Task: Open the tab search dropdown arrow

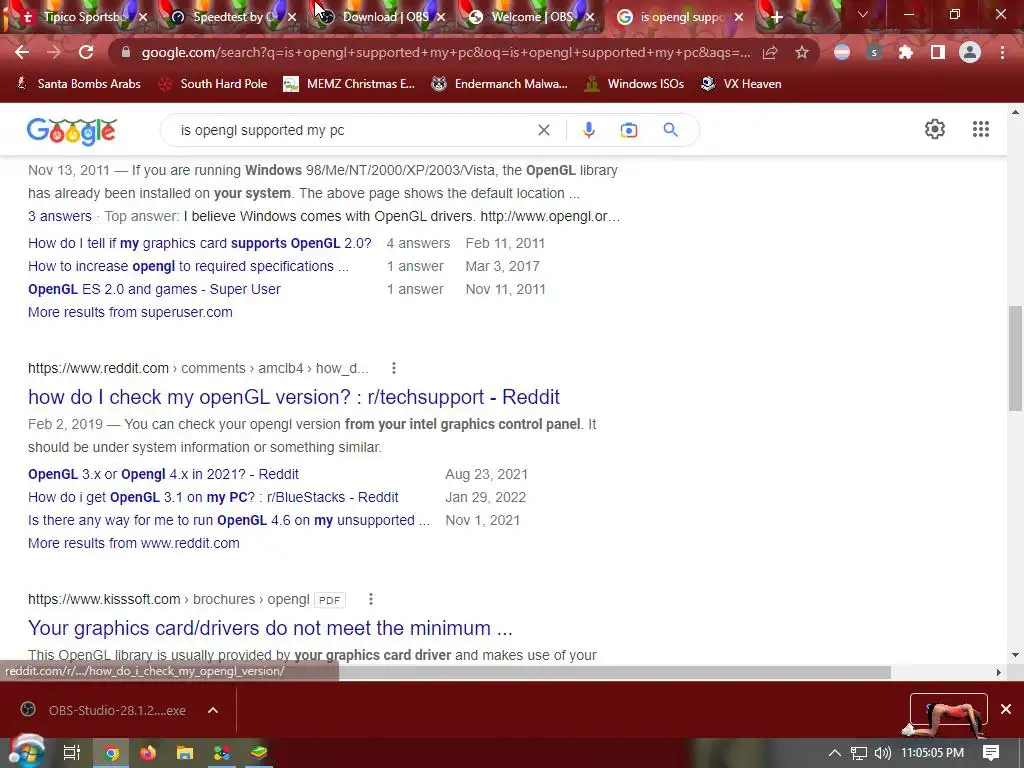Action: click(x=863, y=14)
